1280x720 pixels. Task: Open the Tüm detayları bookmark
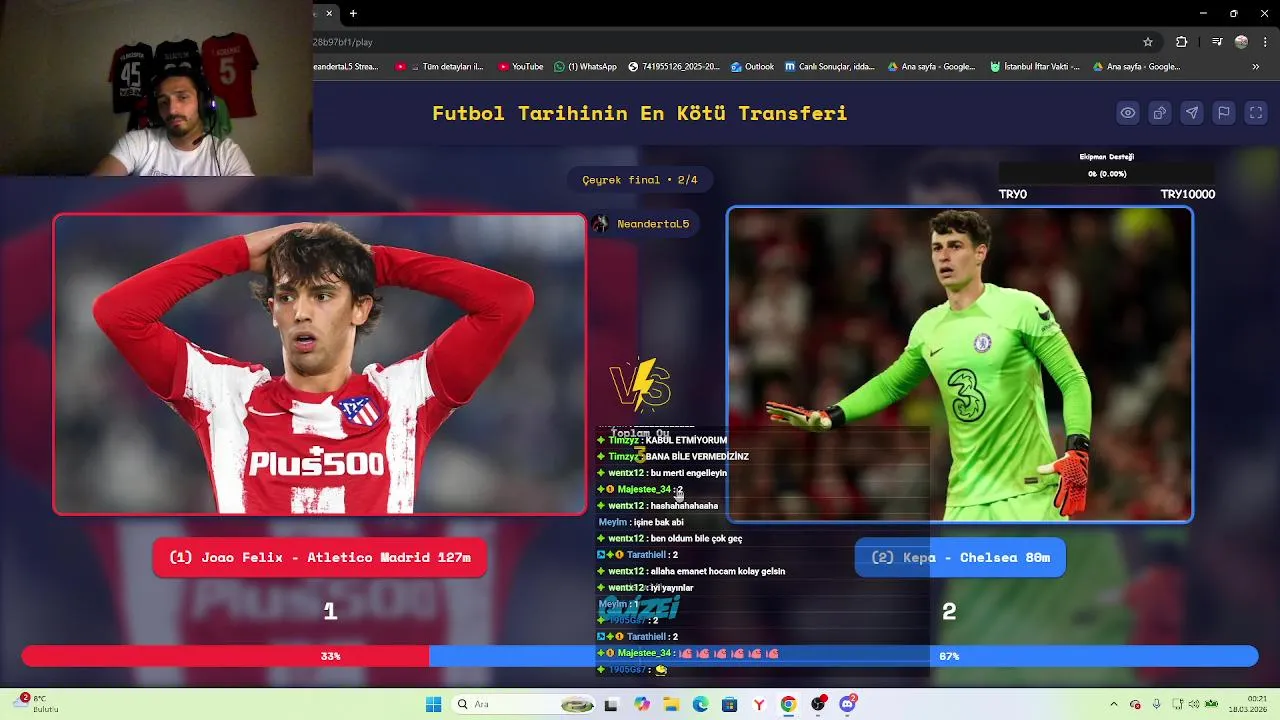(x=439, y=67)
